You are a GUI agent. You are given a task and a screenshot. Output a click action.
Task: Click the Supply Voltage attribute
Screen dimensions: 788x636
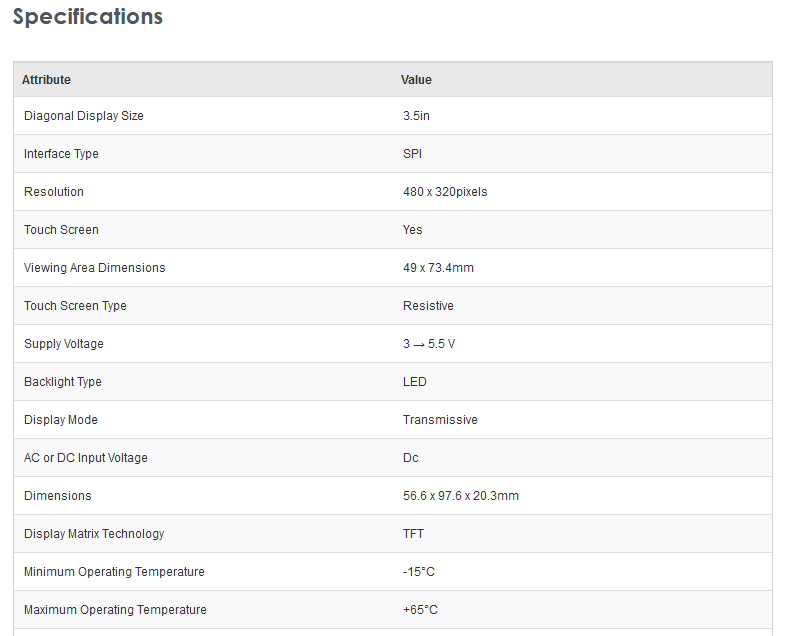click(64, 344)
